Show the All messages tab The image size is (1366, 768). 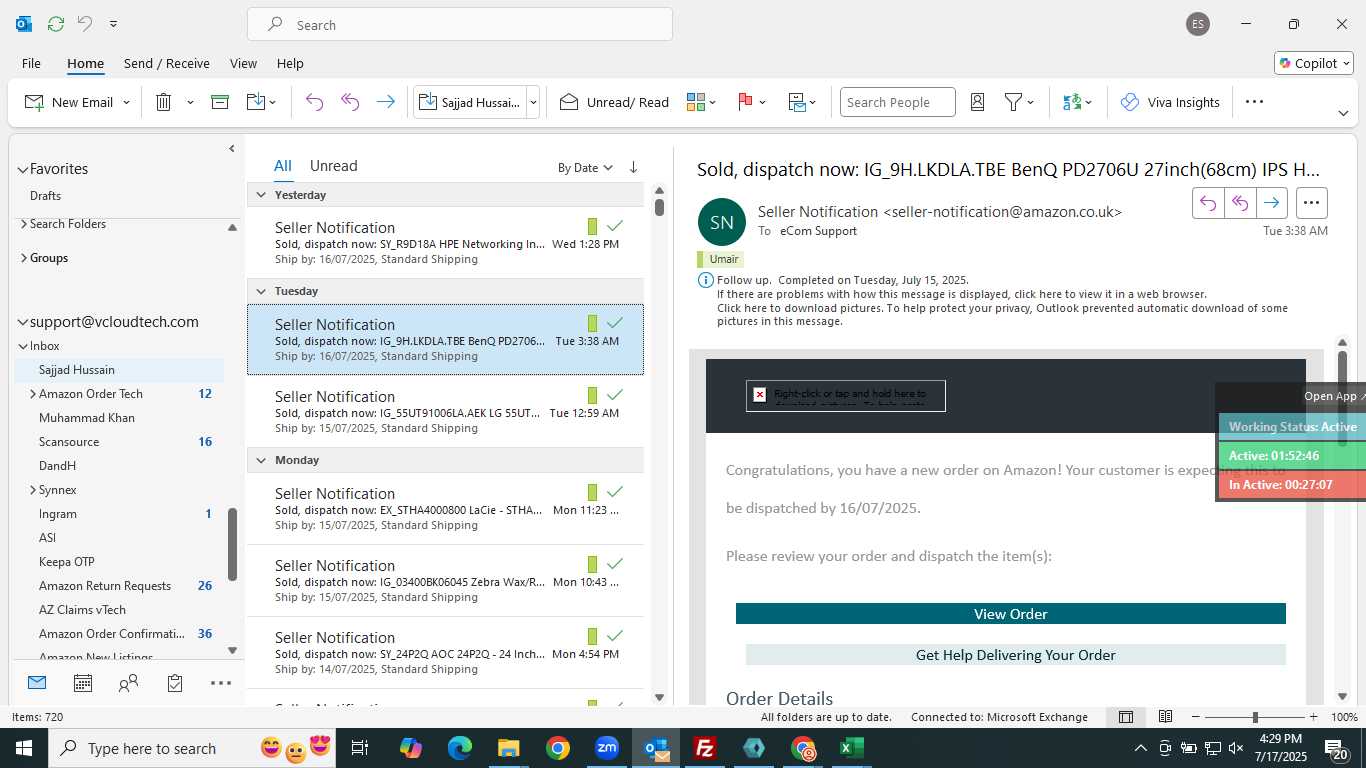tap(283, 166)
